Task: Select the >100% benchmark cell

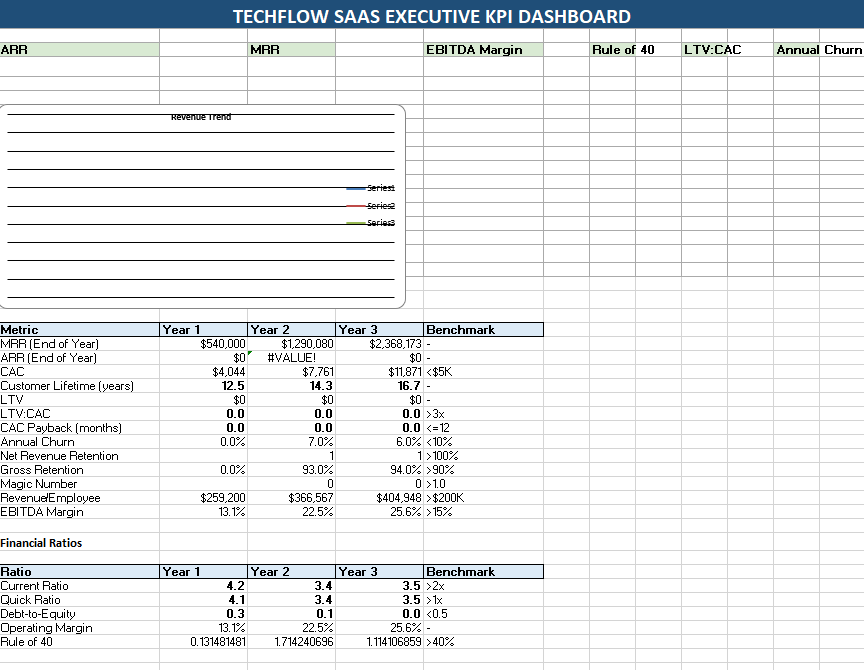Action: pyautogui.click(x=483, y=456)
